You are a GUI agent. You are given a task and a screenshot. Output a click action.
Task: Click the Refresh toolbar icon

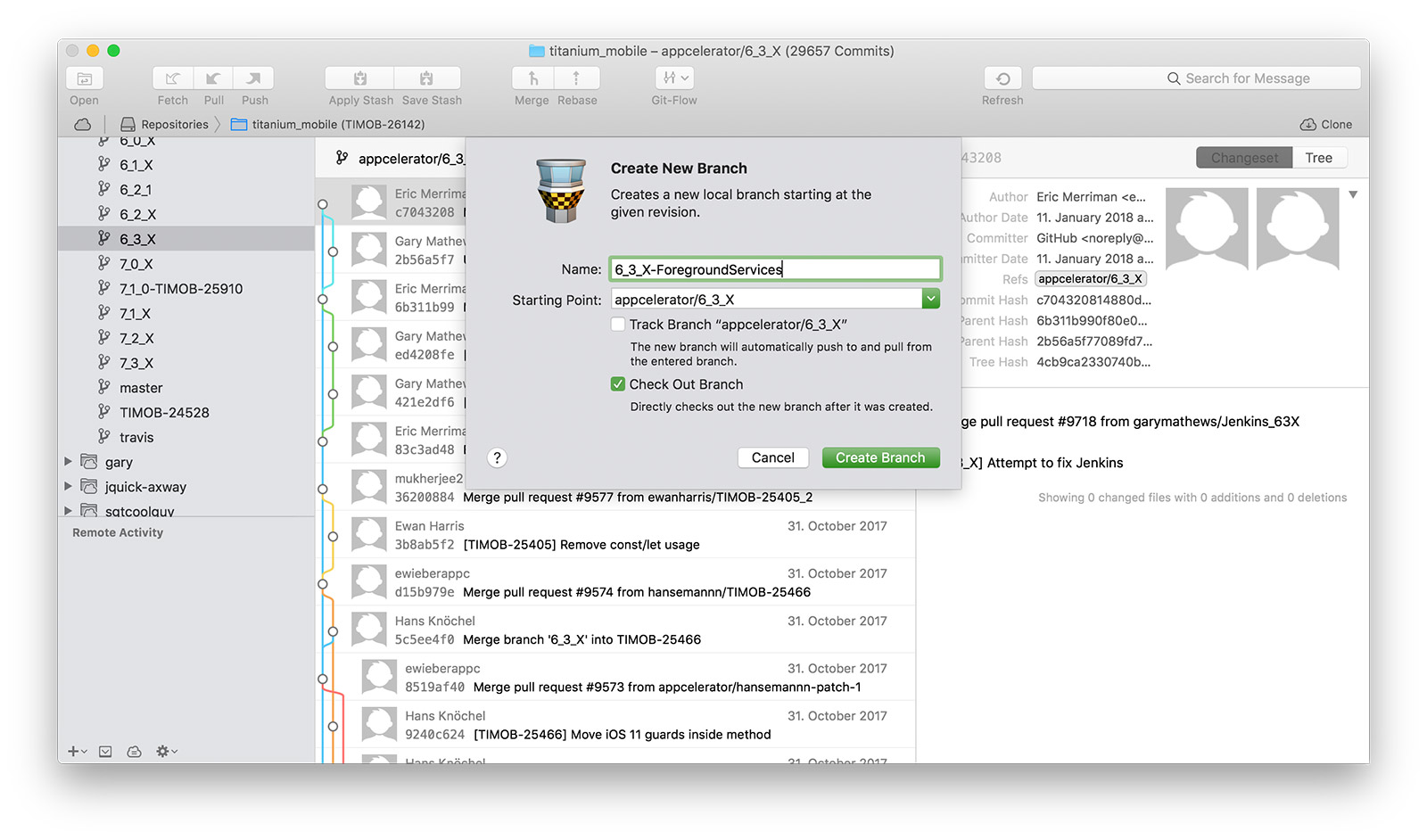pos(1002,78)
